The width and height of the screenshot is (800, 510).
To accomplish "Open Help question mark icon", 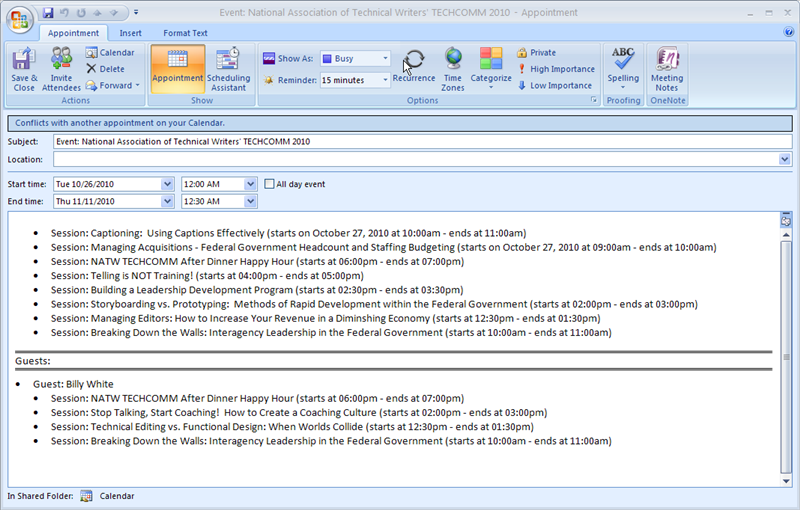I will [x=788, y=33].
